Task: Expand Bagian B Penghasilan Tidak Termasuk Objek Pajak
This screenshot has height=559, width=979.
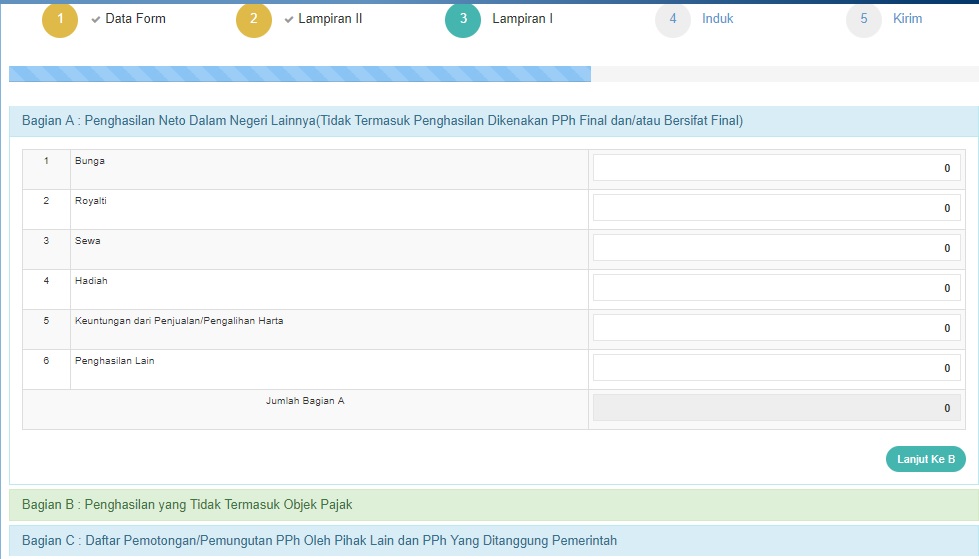Action: pos(187,504)
